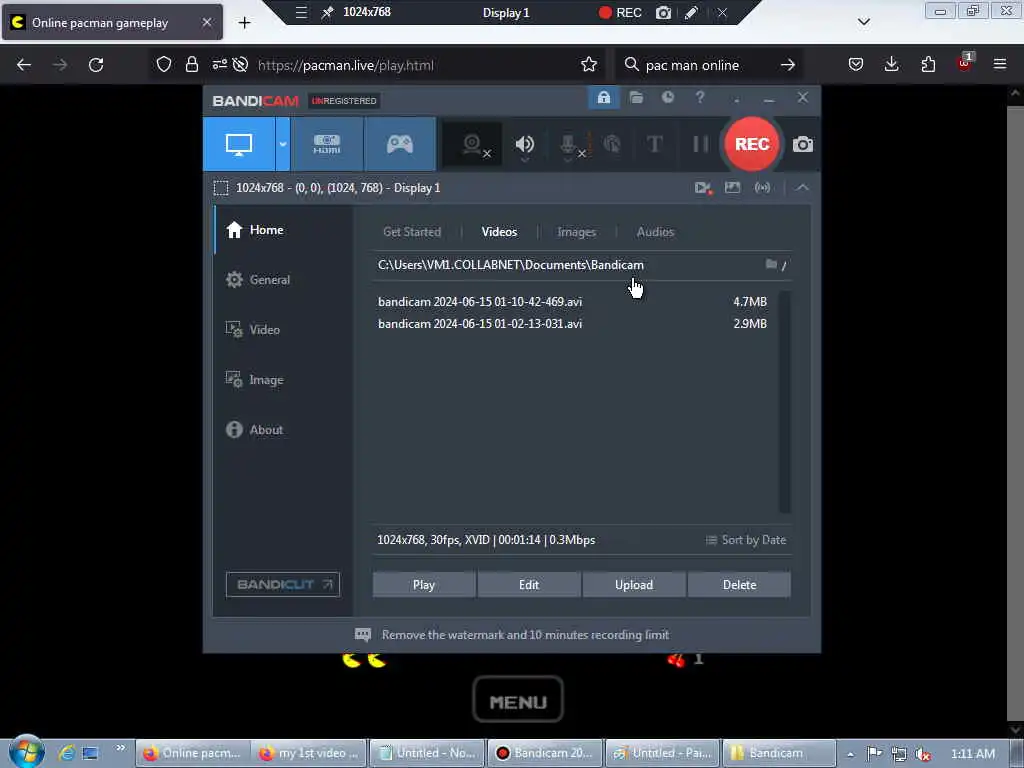Screen dimensions: 1024x768
Task: Click output path C:\Users\VM1.COLLABNET\Documents\Bandicam
Action: point(511,265)
